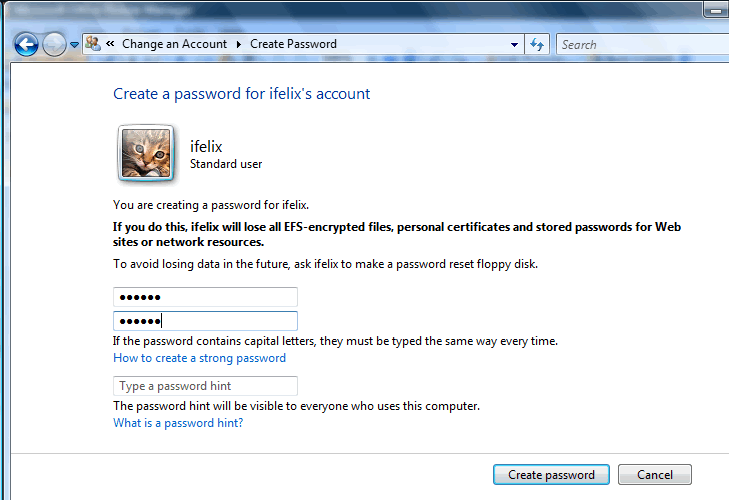Open the What is a password hint link
This screenshot has width=729, height=500.
(178, 423)
